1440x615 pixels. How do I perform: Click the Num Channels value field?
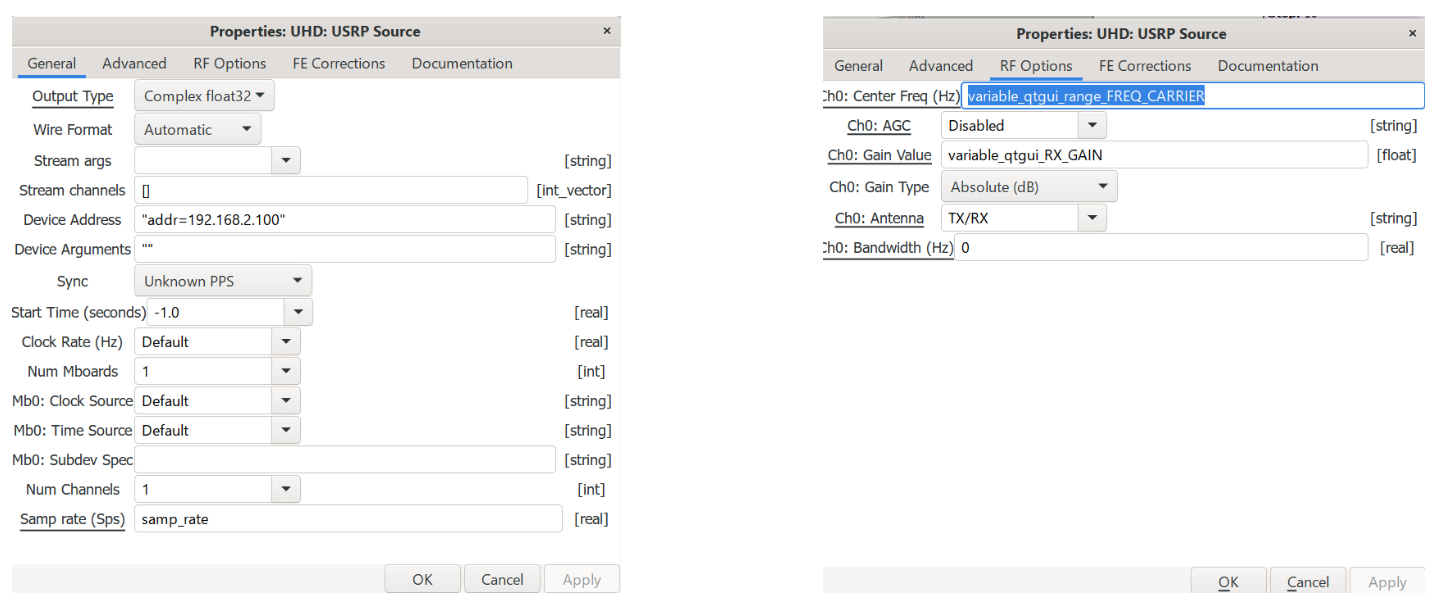[x=203, y=489]
